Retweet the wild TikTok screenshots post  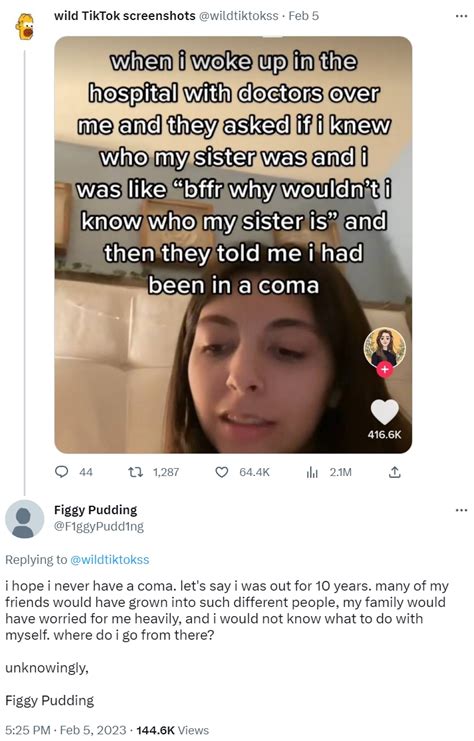[136, 472]
